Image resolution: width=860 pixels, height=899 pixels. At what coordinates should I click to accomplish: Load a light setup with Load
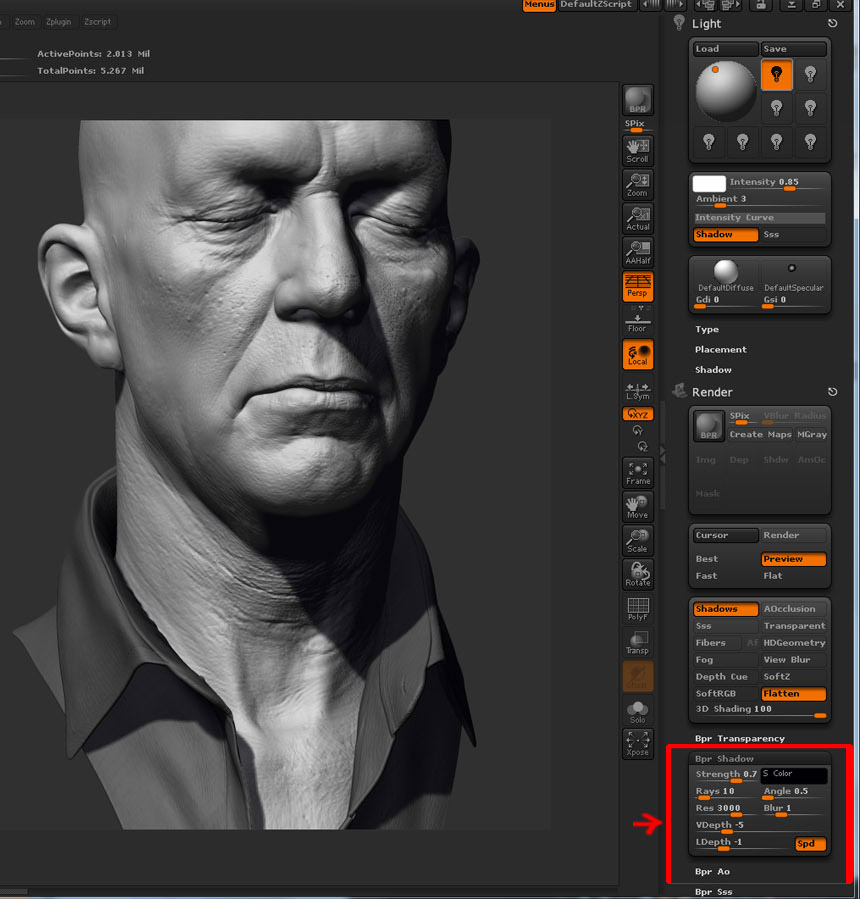725,49
